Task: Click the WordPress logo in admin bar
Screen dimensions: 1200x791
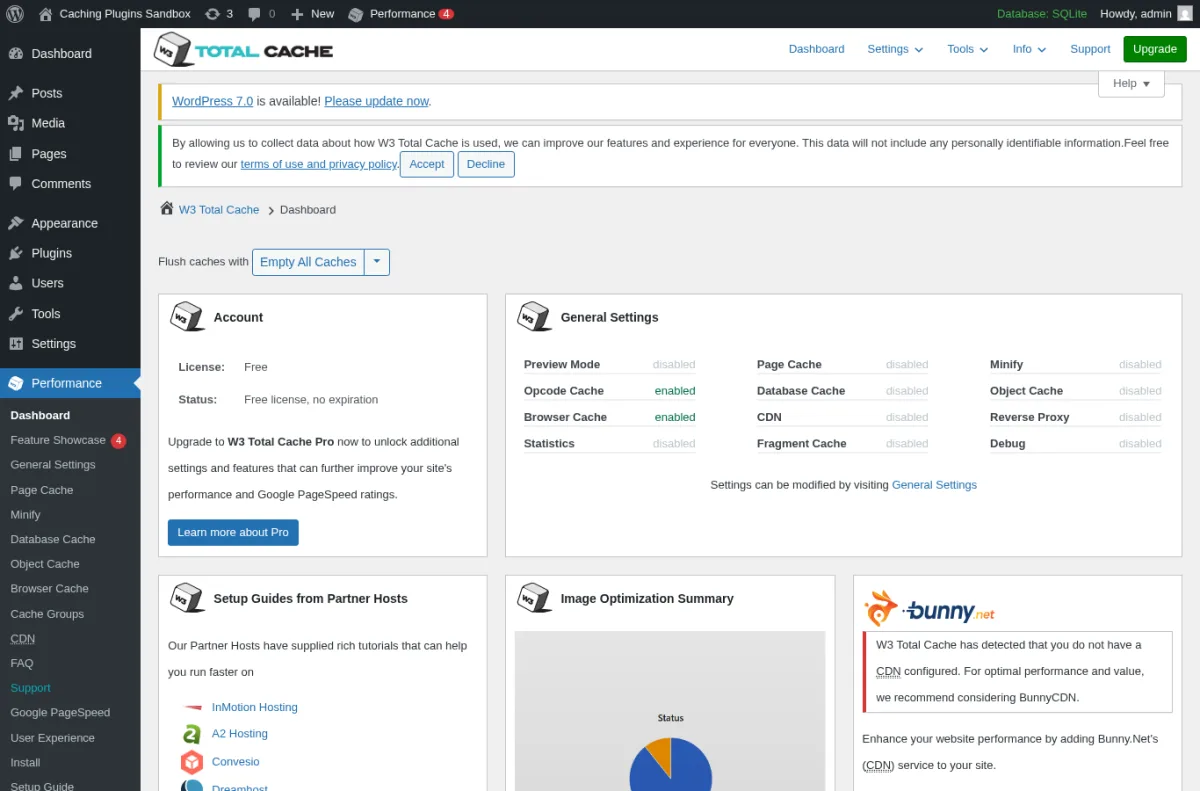Action: point(15,14)
